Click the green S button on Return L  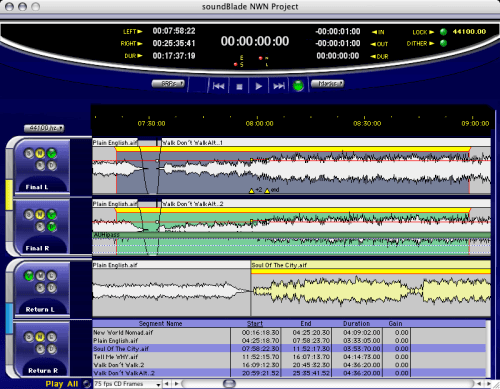(29, 276)
